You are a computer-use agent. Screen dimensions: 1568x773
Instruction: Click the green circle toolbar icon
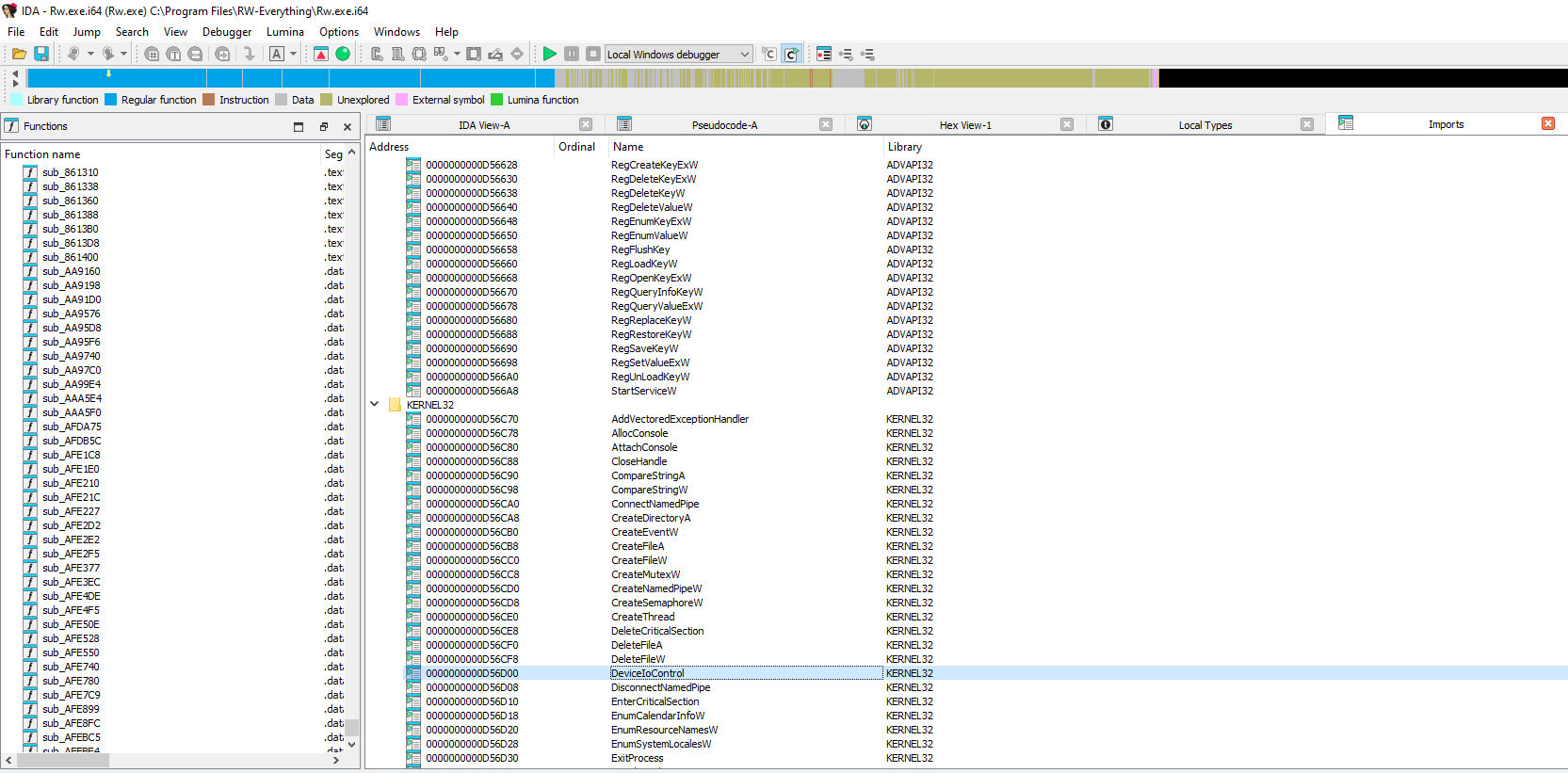click(x=343, y=55)
